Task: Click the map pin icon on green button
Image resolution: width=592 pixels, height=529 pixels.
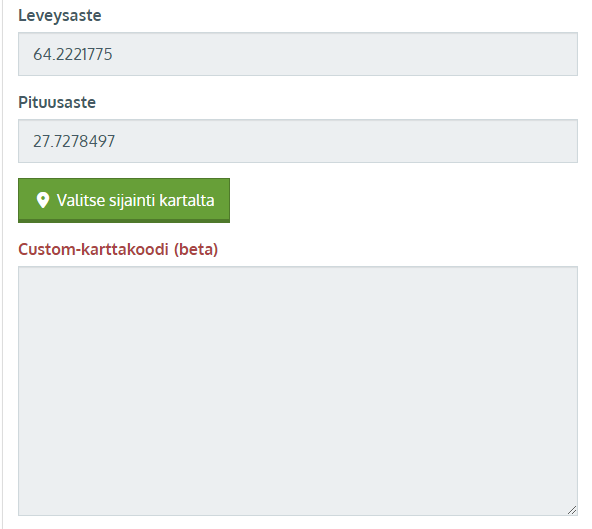Action: click(43, 200)
